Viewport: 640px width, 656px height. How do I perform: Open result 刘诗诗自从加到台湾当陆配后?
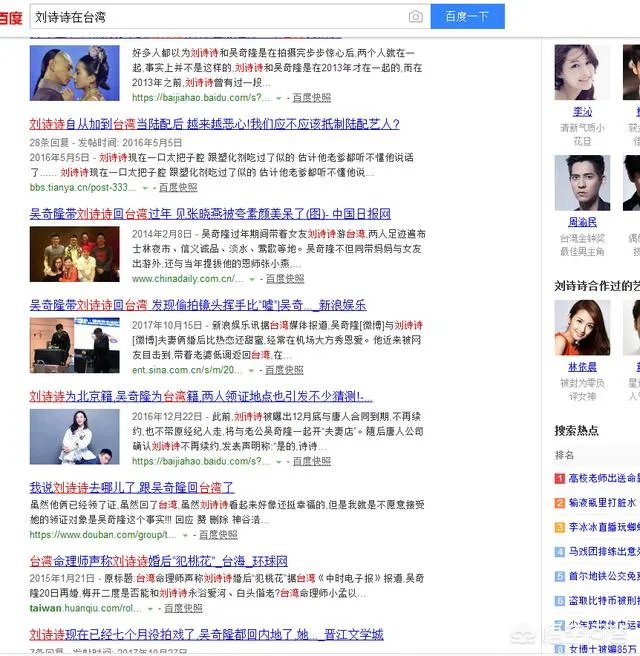point(214,124)
